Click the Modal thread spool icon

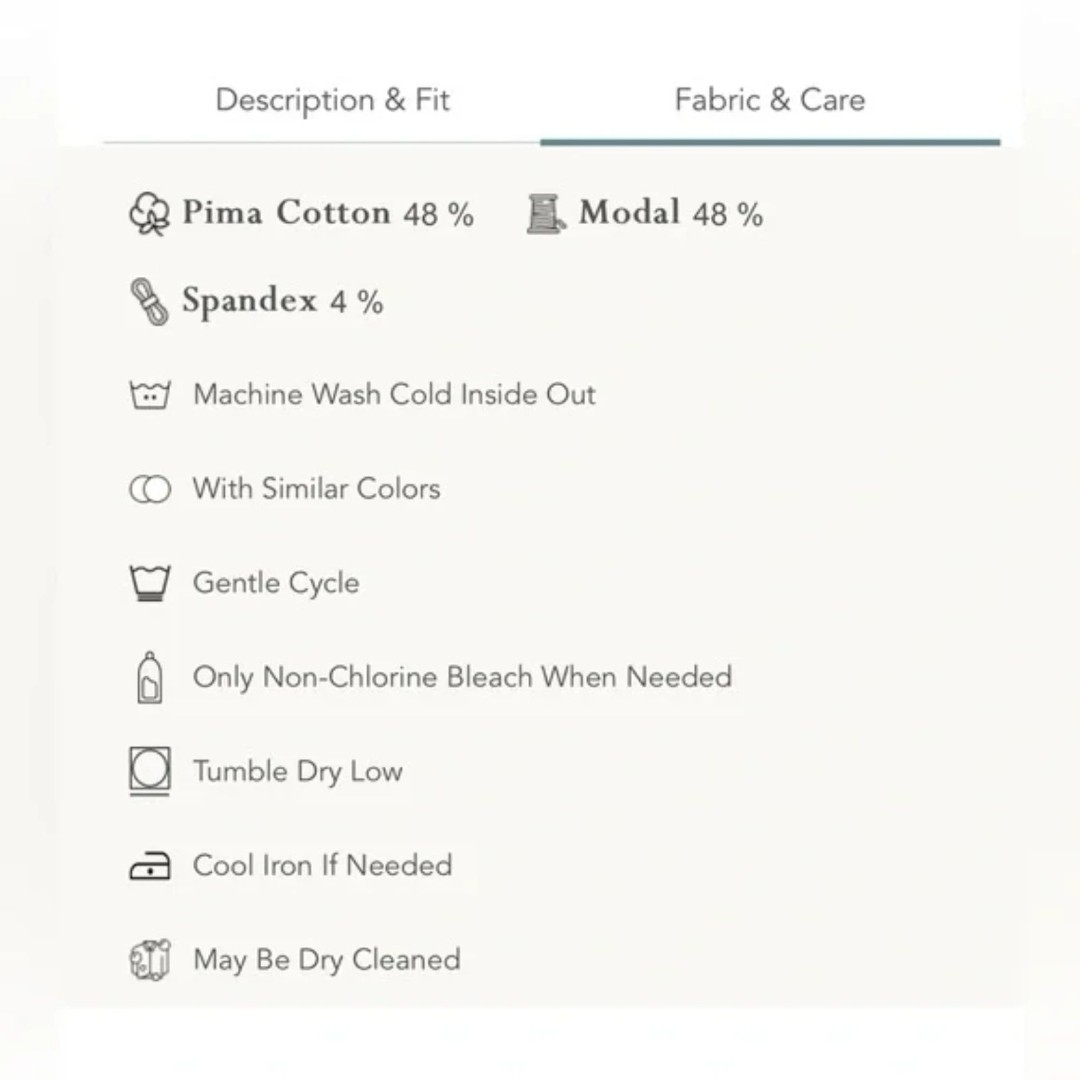point(546,214)
